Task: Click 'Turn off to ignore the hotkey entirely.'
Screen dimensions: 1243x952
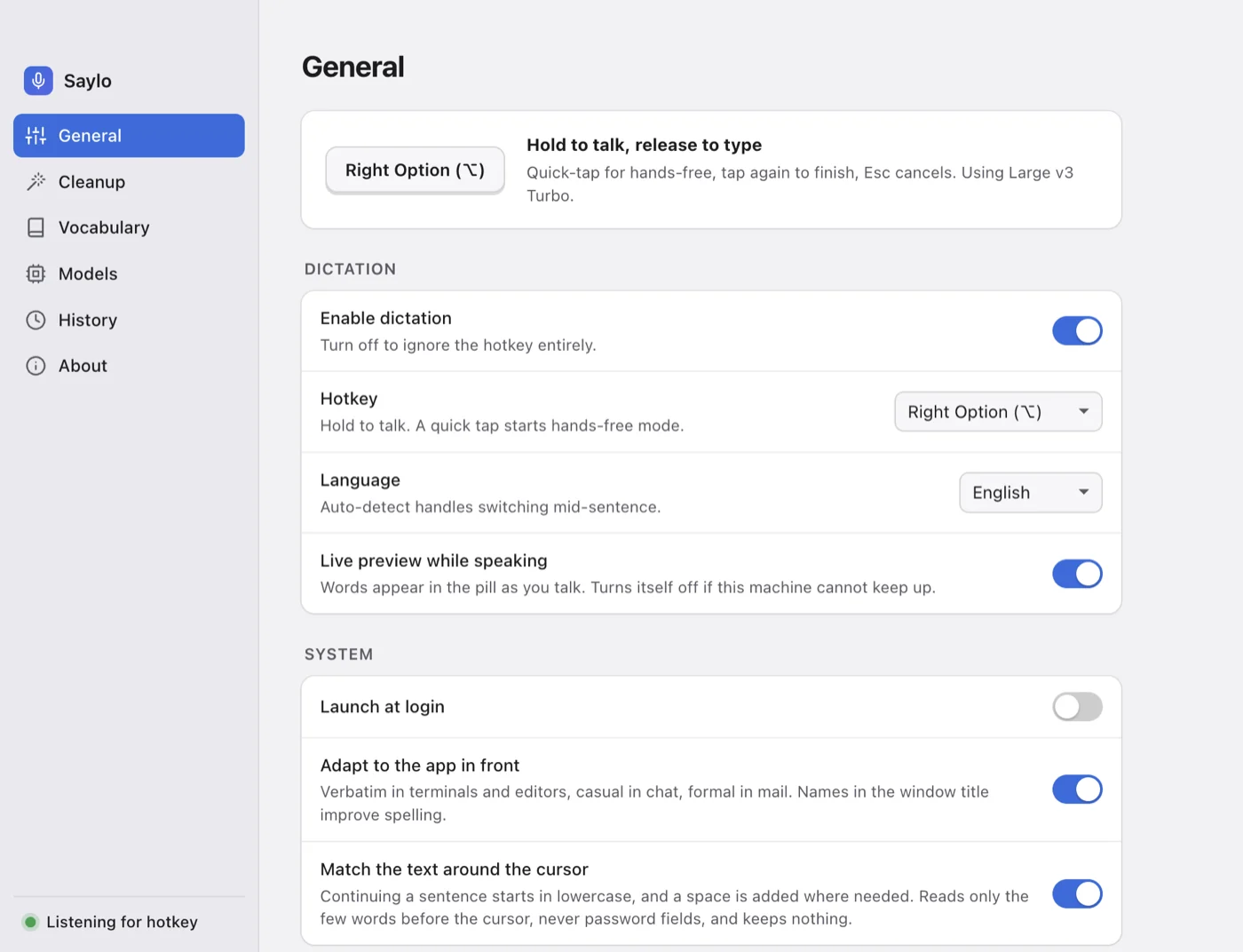Action: (458, 345)
